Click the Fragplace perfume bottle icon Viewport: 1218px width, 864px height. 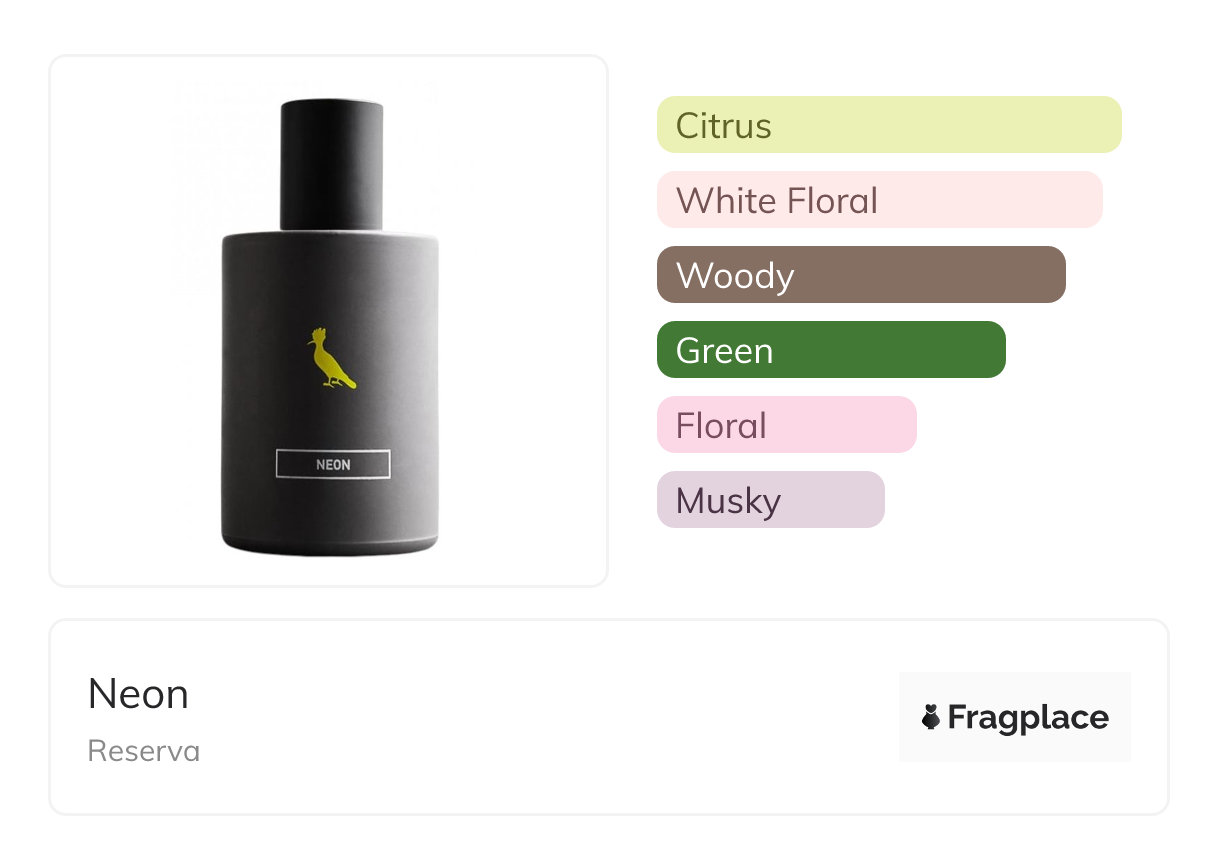point(931,717)
